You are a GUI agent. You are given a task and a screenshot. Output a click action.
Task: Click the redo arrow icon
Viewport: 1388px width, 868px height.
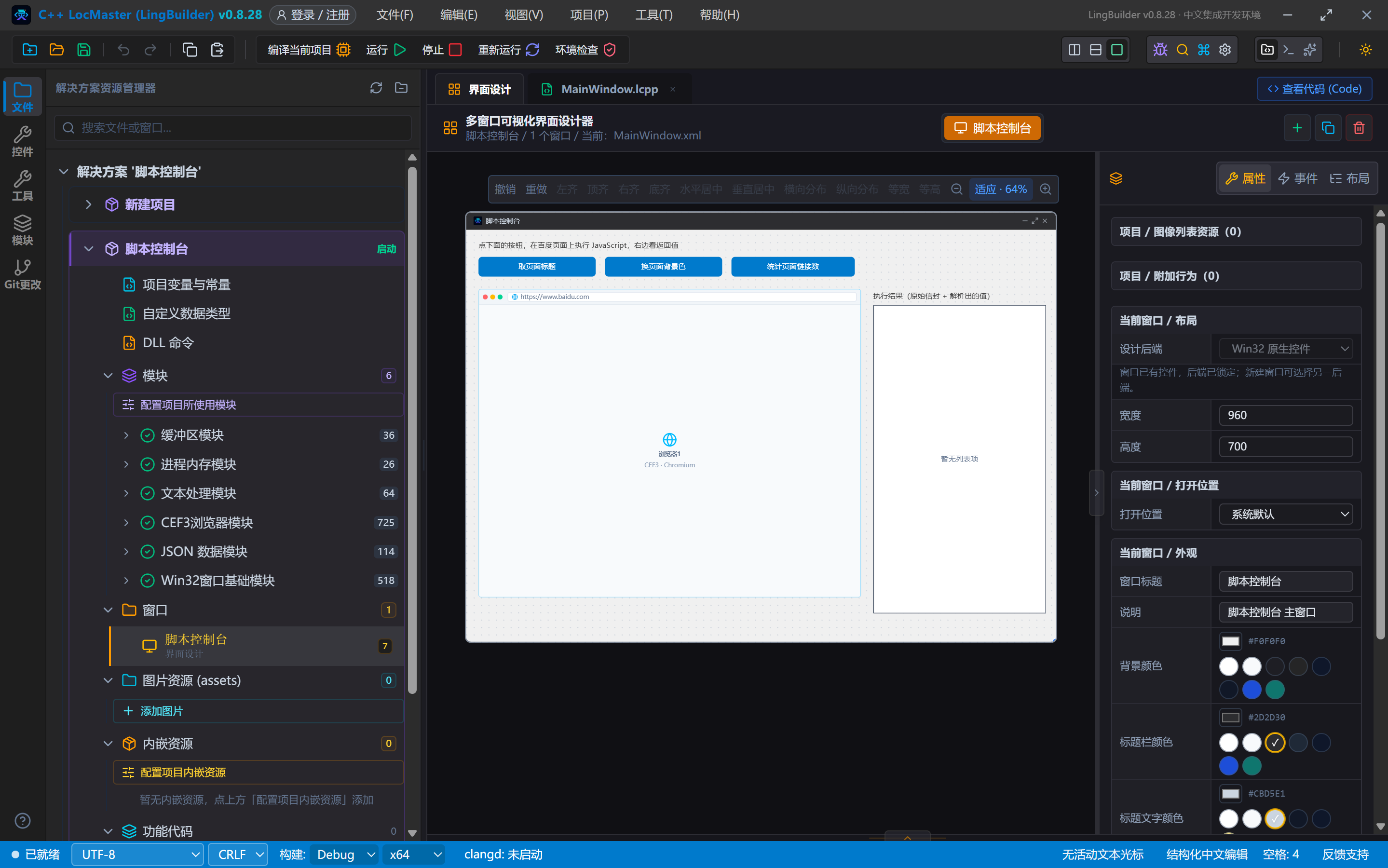[150, 50]
